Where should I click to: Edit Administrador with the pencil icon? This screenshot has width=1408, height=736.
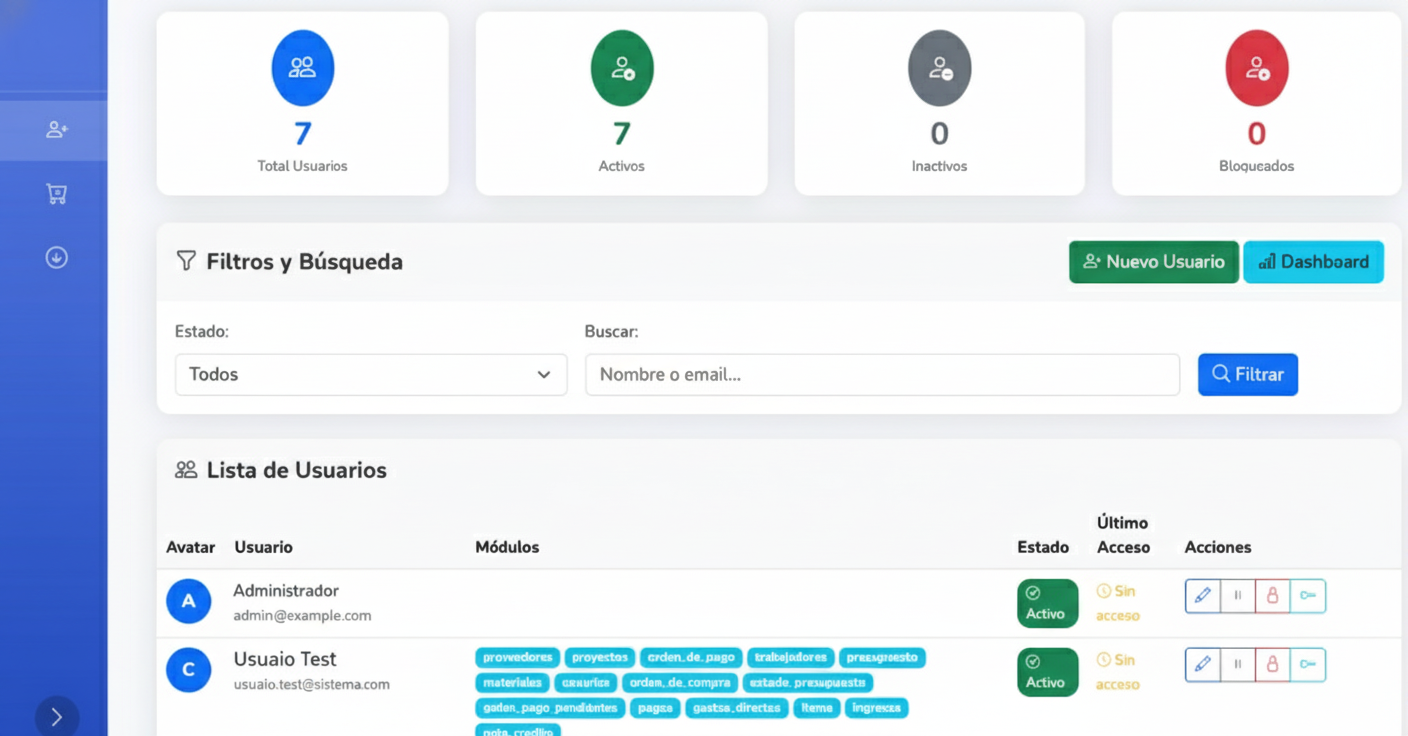[x=1203, y=596]
